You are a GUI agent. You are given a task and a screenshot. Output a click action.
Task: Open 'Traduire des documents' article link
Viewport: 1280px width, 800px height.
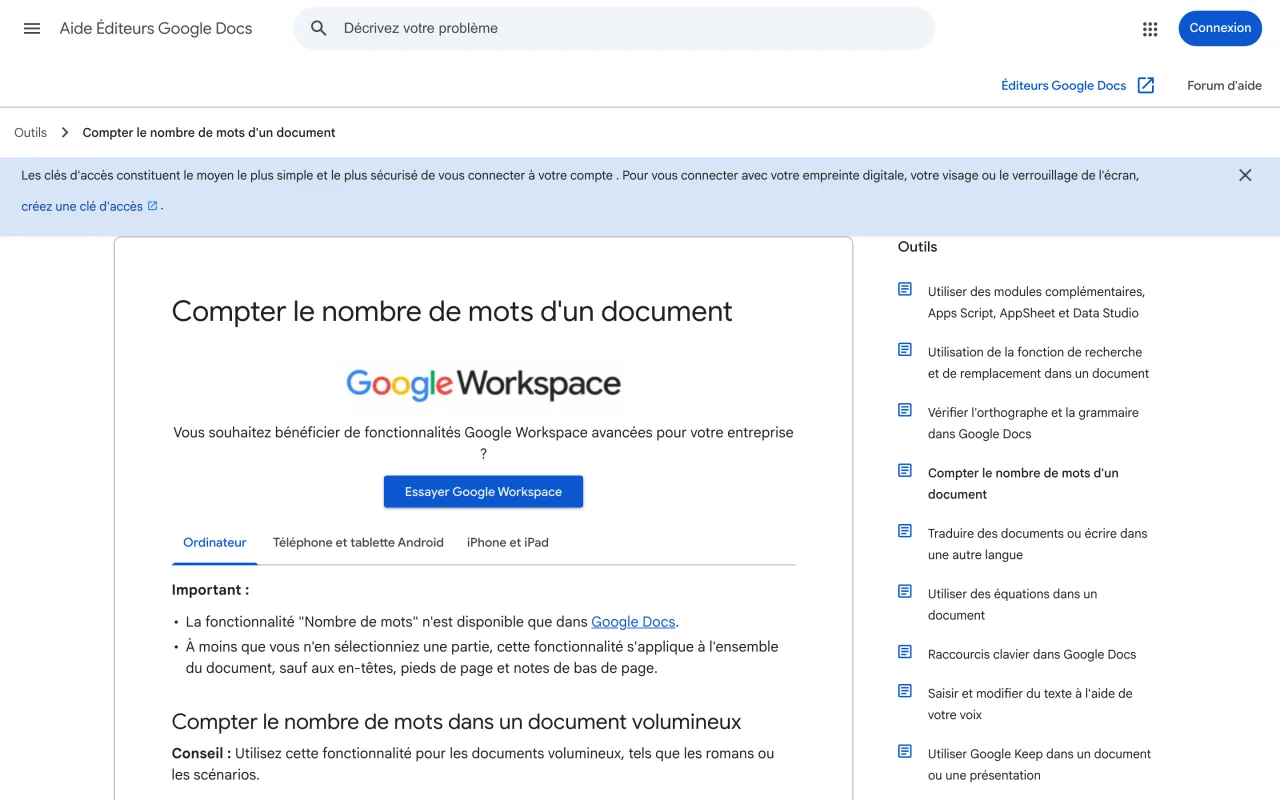1037,544
